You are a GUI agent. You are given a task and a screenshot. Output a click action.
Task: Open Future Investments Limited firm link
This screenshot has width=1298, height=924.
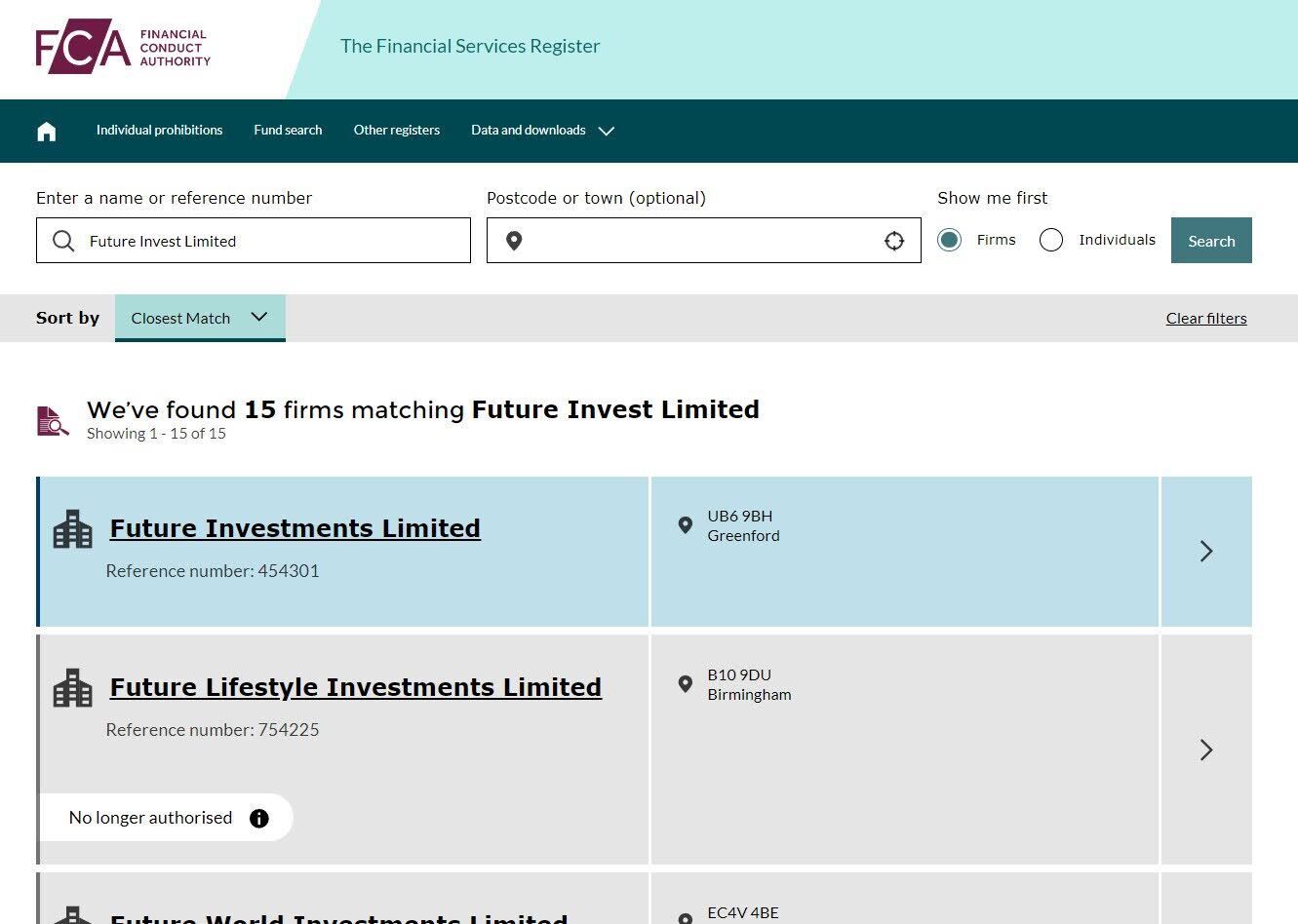tap(295, 528)
